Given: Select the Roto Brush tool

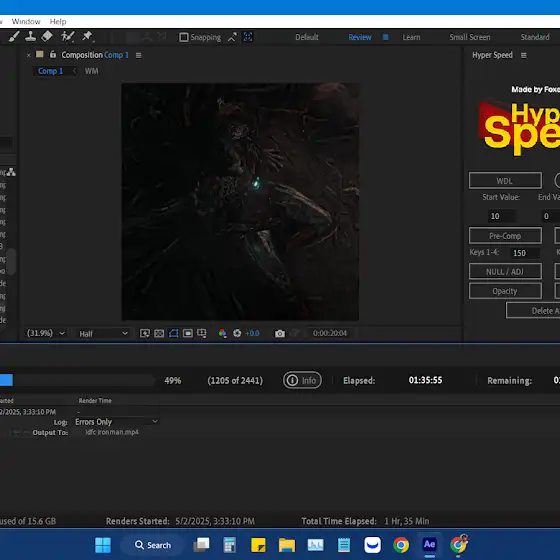Looking at the screenshot, I should [67, 36].
